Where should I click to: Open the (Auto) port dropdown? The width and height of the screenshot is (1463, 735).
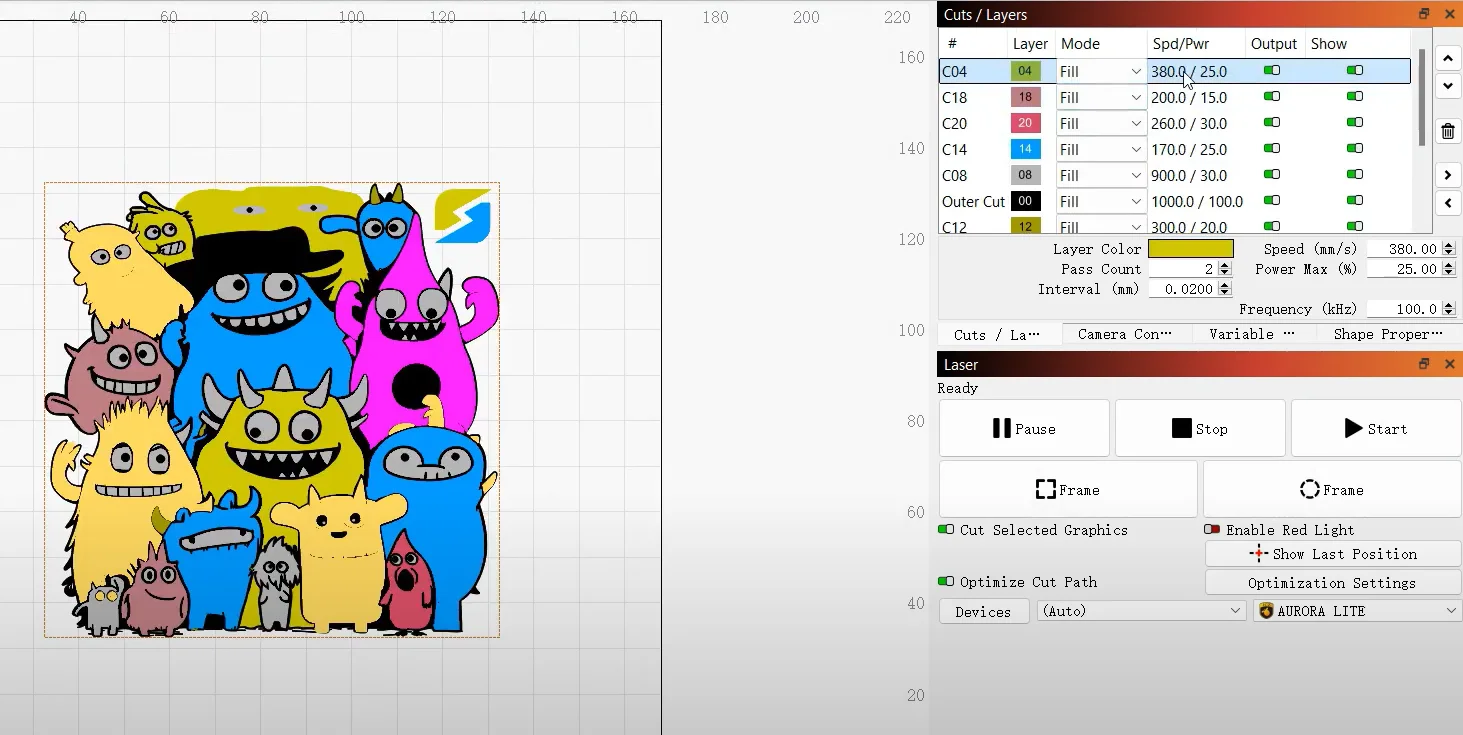point(1140,611)
